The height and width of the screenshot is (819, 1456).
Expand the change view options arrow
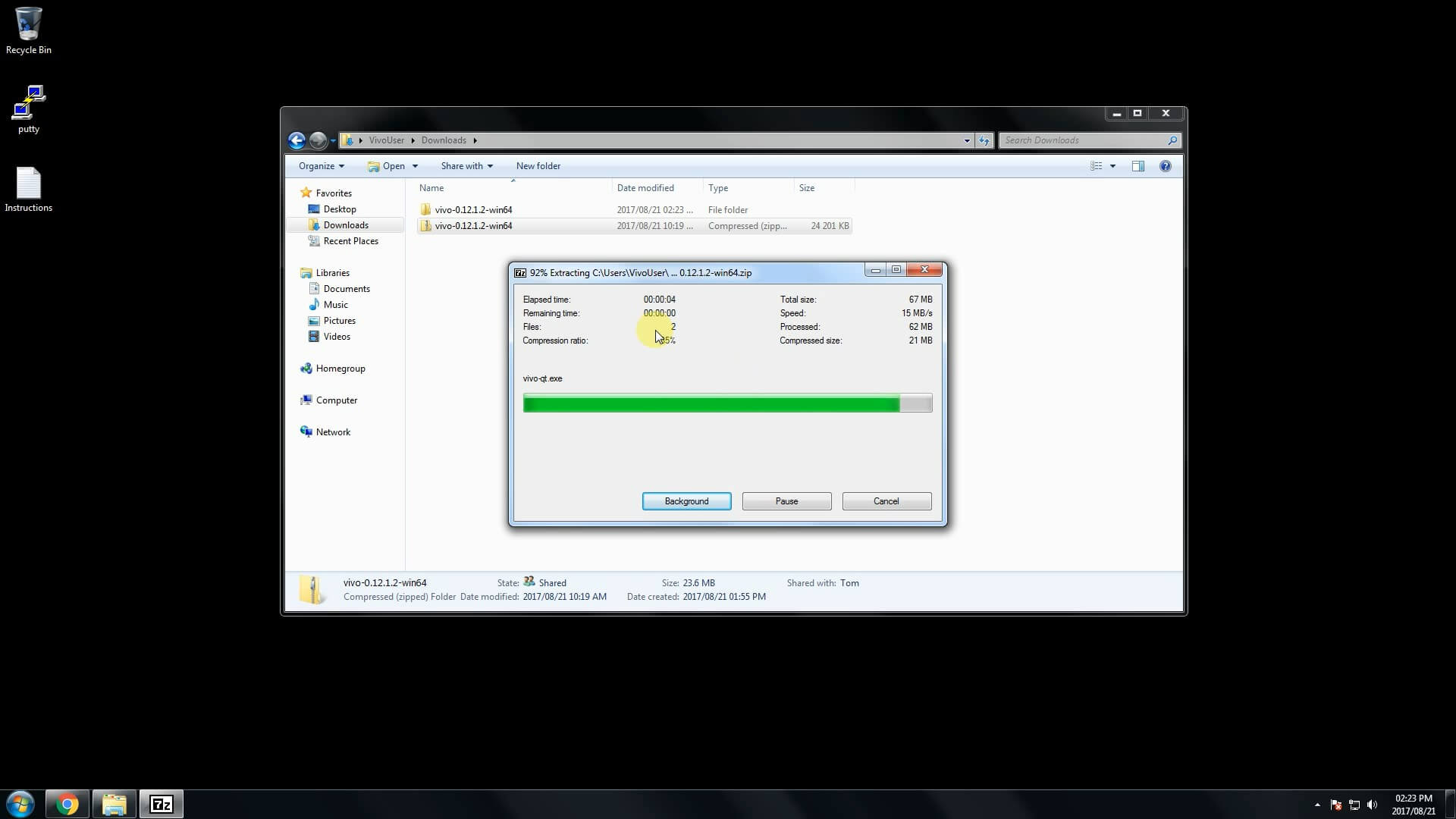click(x=1112, y=166)
